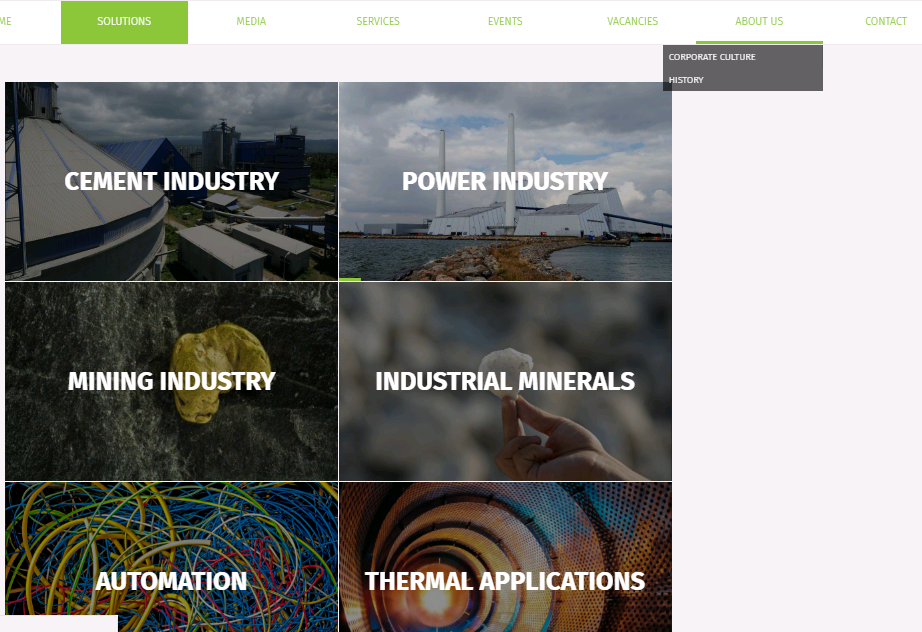This screenshot has height=632, width=922.
Task: Select the Power Industry tile
Action: pyautogui.click(x=505, y=181)
